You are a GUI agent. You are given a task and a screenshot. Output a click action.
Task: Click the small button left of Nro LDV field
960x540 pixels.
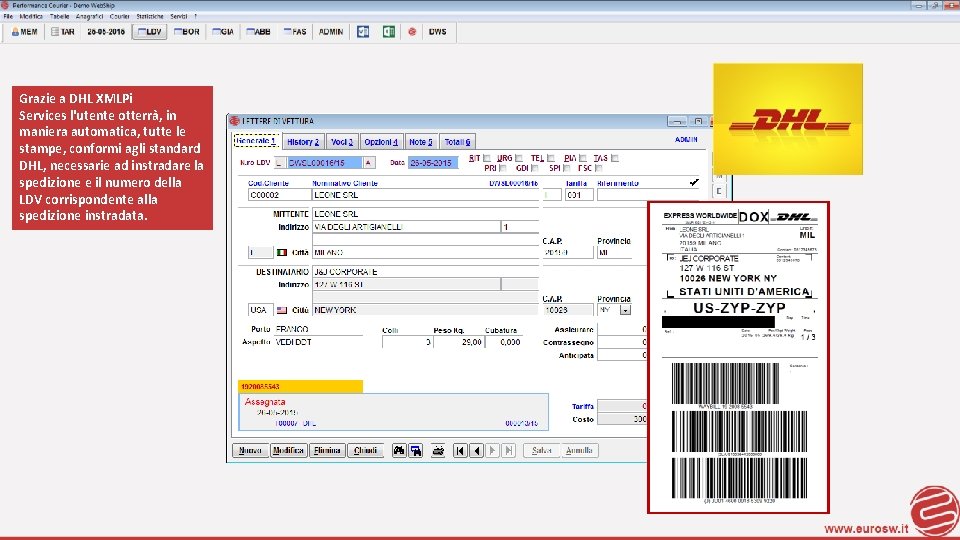(x=279, y=163)
